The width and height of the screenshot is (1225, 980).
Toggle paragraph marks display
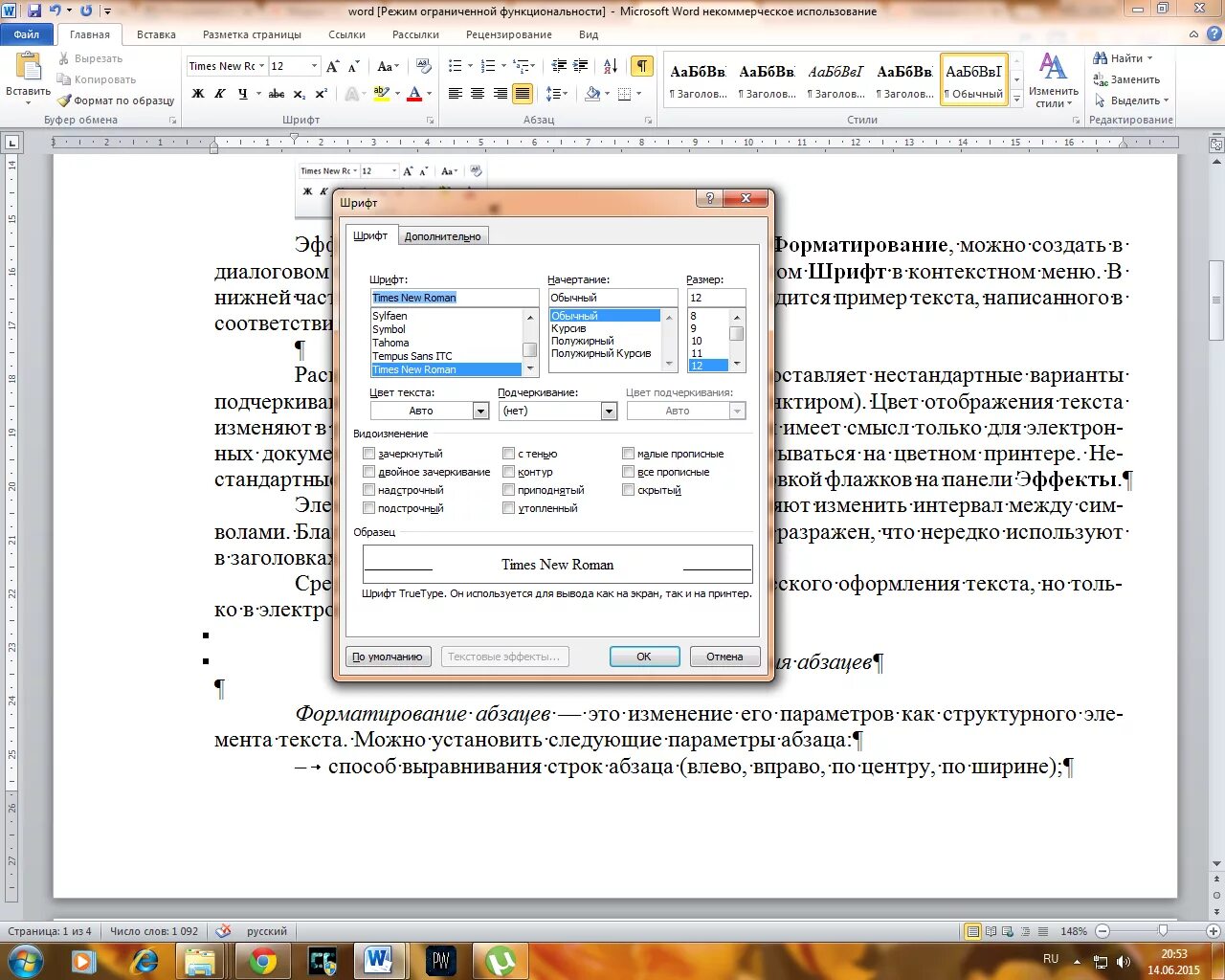642,66
